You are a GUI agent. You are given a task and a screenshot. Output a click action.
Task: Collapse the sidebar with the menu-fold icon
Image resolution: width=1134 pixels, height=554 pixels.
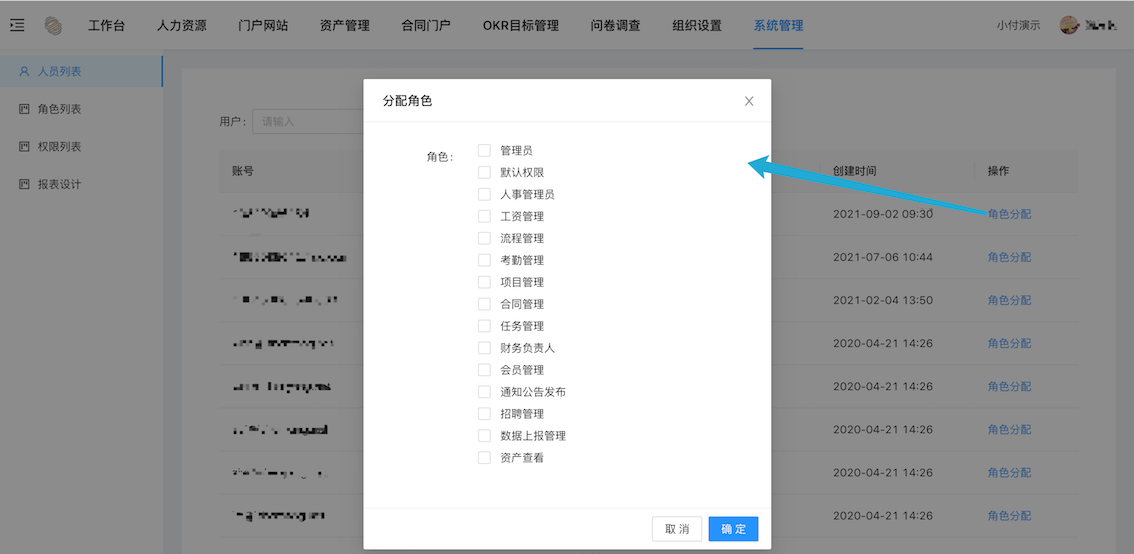coord(17,25)
